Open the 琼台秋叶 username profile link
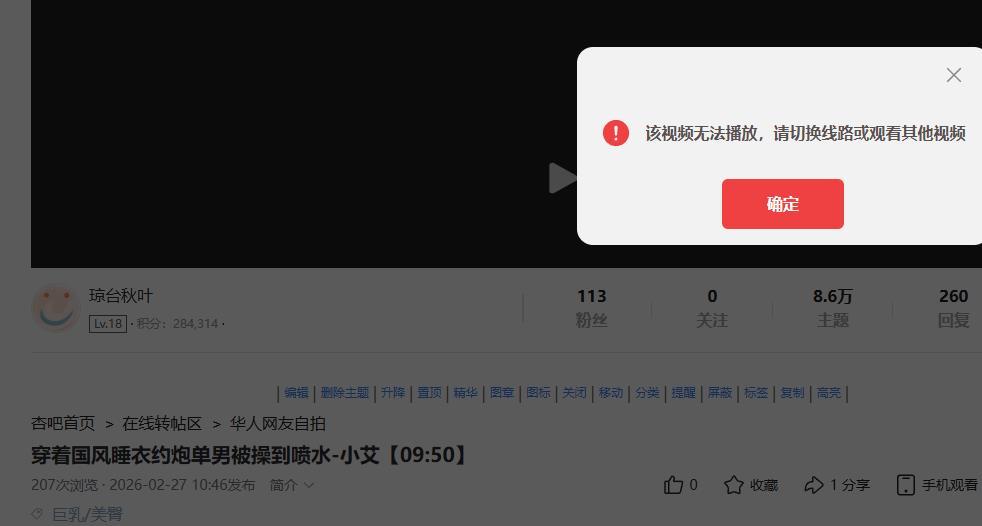This screenshot has height=526, width=982. tap(121, 296)
